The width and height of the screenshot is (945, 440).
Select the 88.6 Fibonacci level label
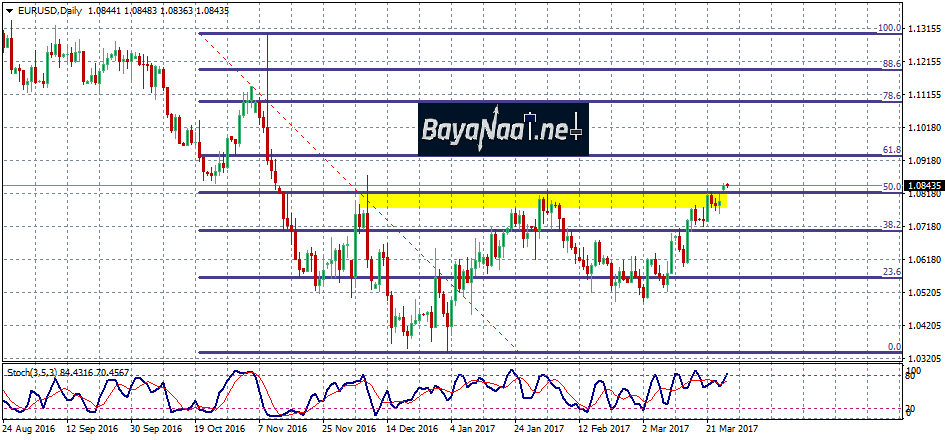(x=892, y=63)
